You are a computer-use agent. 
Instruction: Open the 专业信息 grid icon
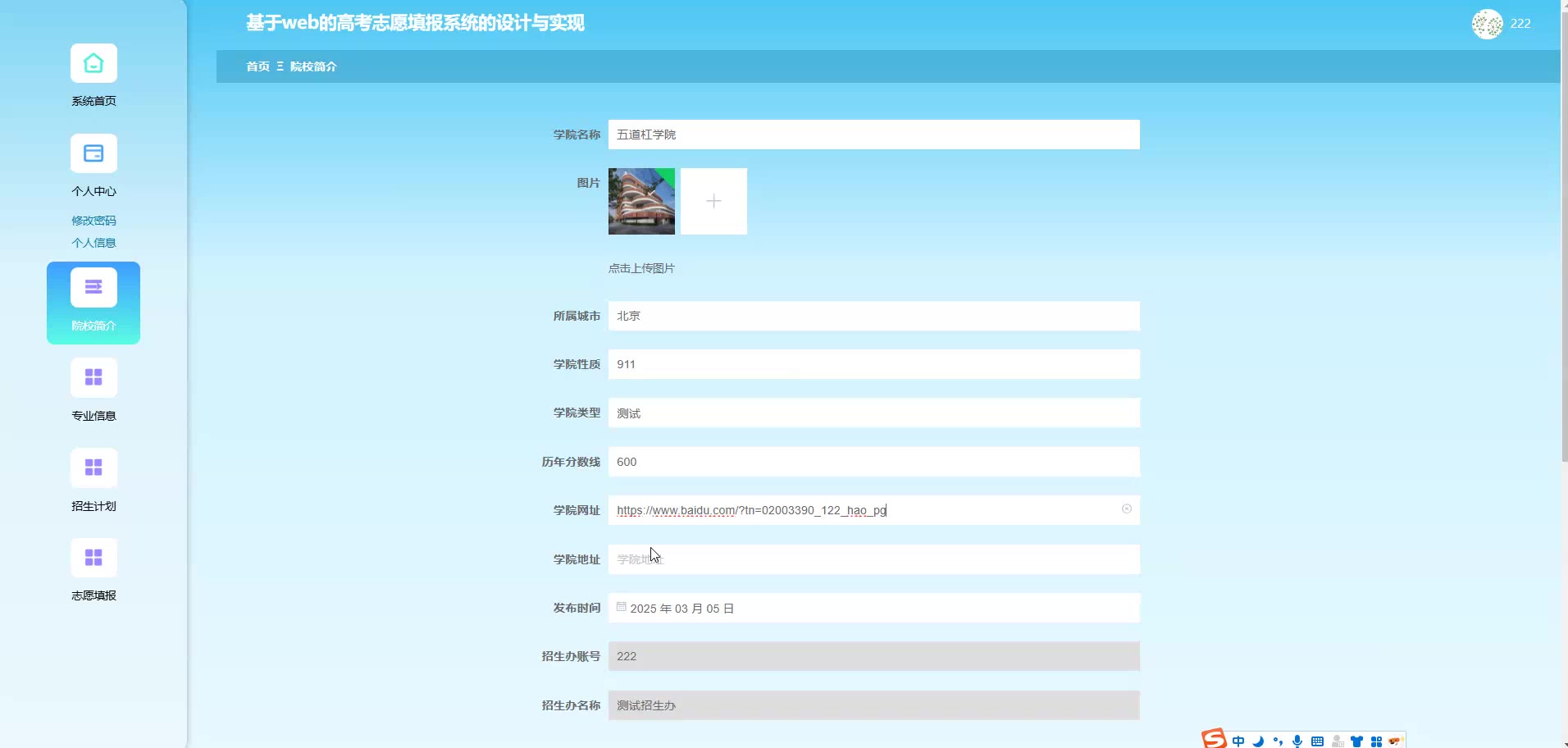(93, 377)
